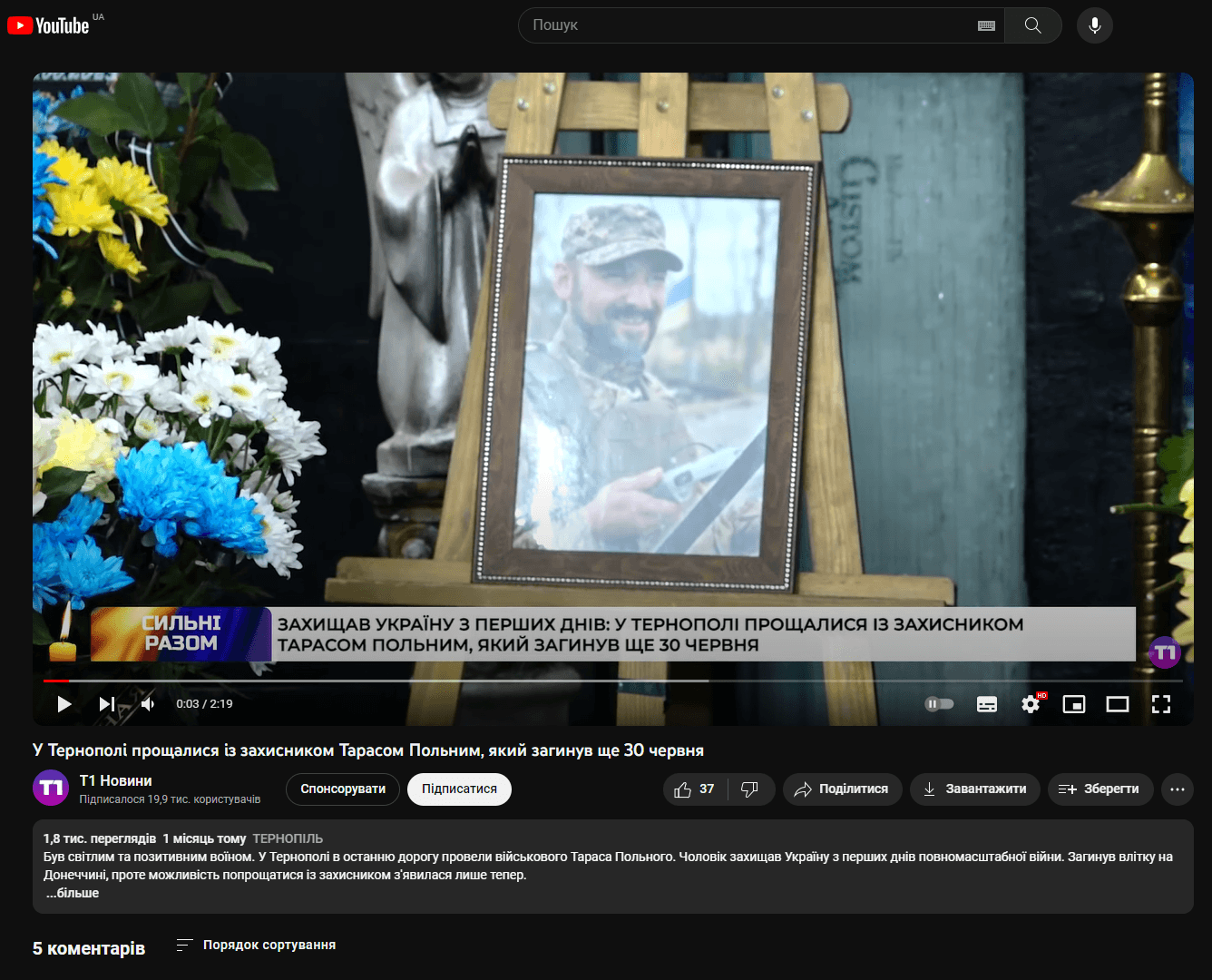The width and height of the screenshot is (1212, 980).
Task: Mute the video volume
Action: click(148, 704)
